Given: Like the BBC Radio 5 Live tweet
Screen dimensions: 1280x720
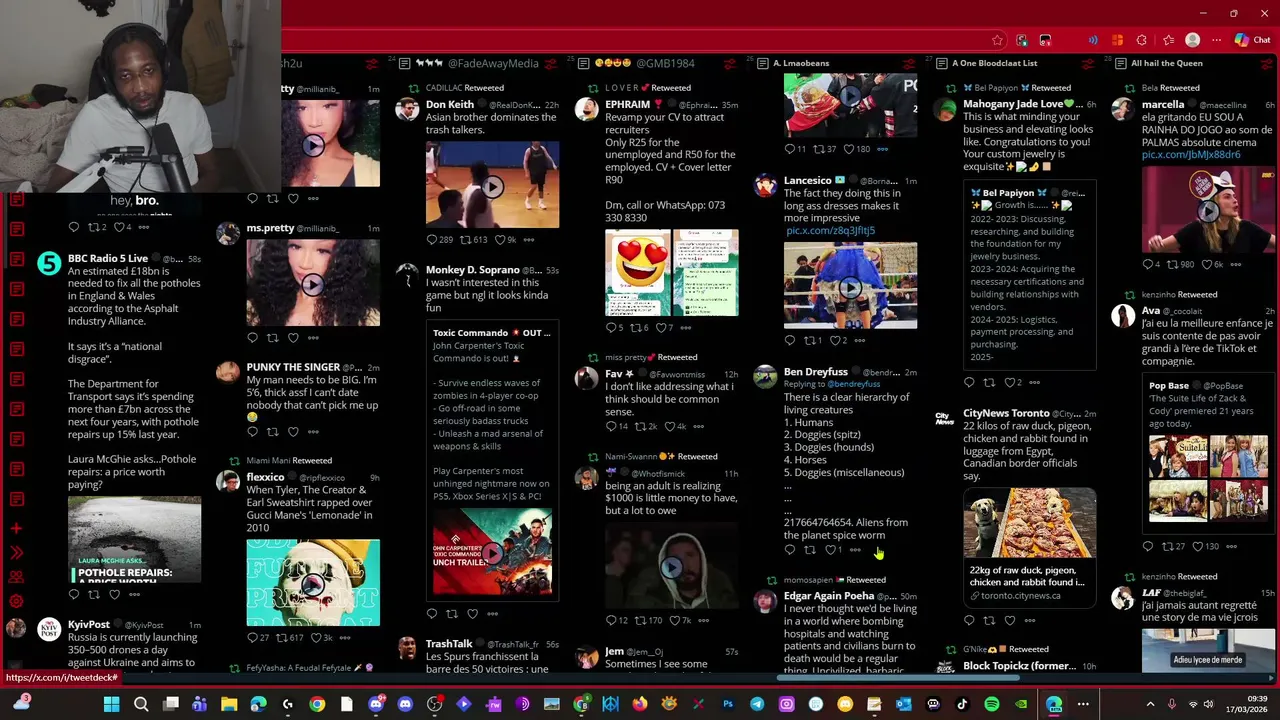Looking at the screenshot, I should tap(114, 594).
